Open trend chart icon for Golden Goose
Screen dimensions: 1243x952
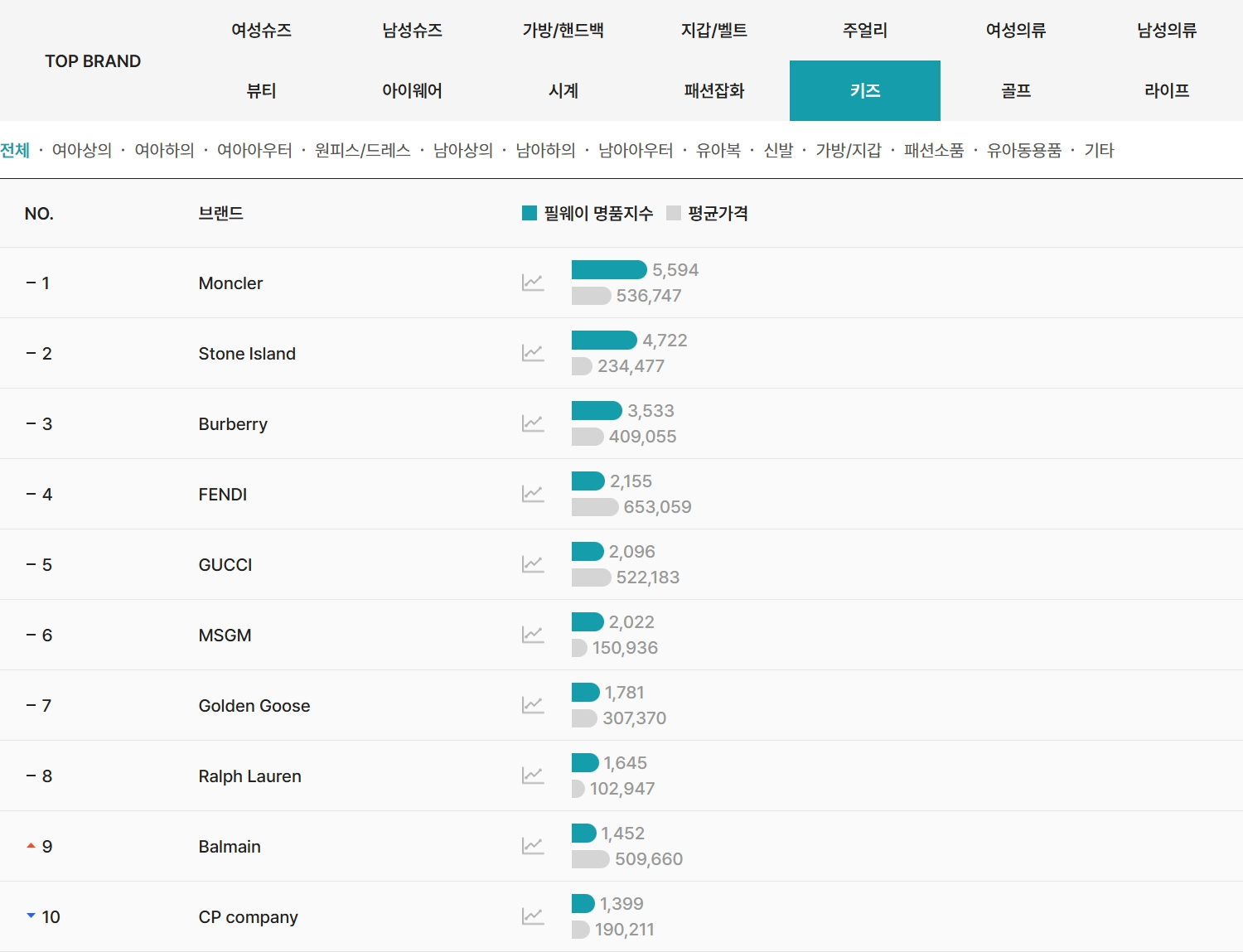tap(533, 705)
